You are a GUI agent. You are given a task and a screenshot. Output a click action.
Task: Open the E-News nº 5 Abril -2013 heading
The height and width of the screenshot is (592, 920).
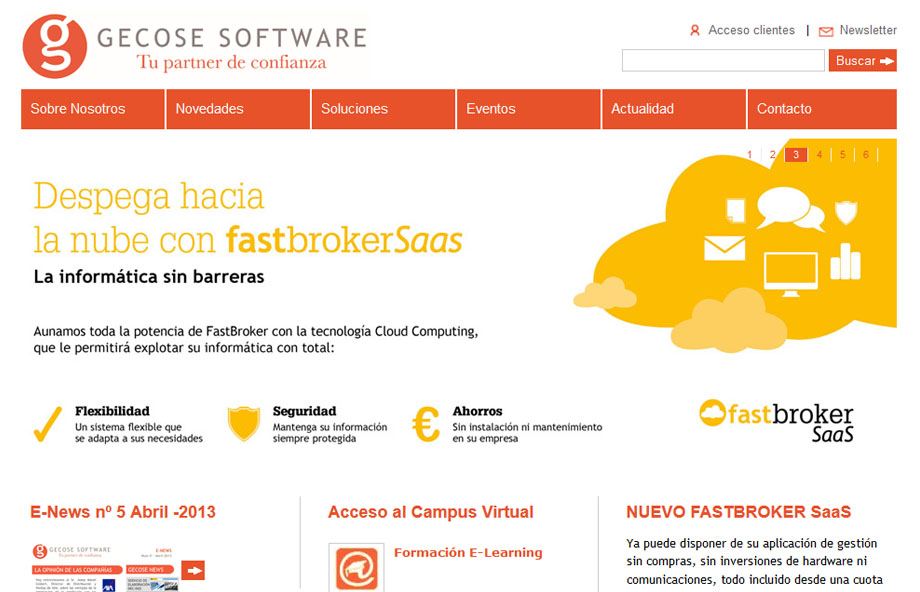tap(123, 512)
